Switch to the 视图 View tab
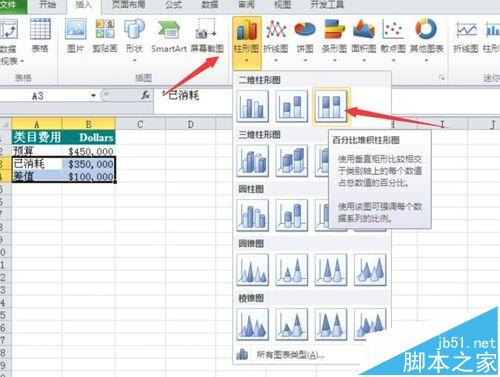 [282, 5]
